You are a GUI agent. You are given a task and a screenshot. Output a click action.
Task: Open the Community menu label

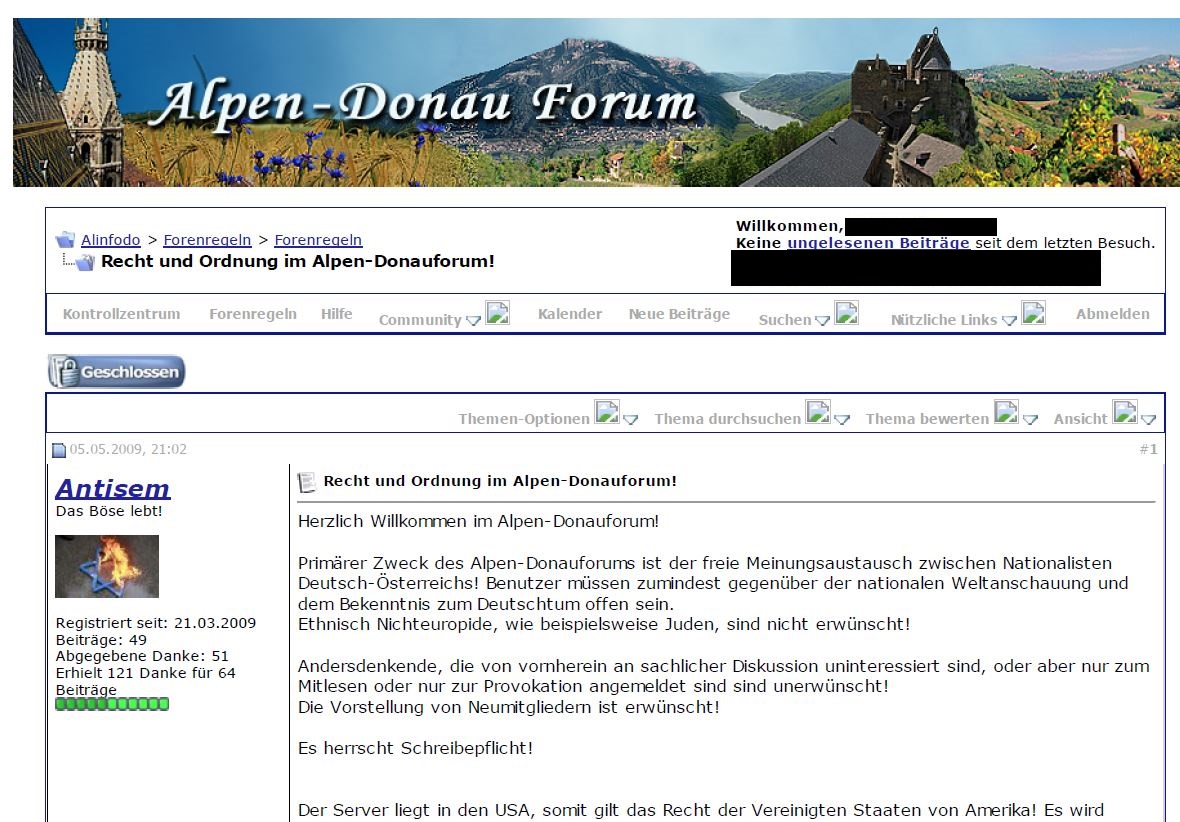[420, 320]
